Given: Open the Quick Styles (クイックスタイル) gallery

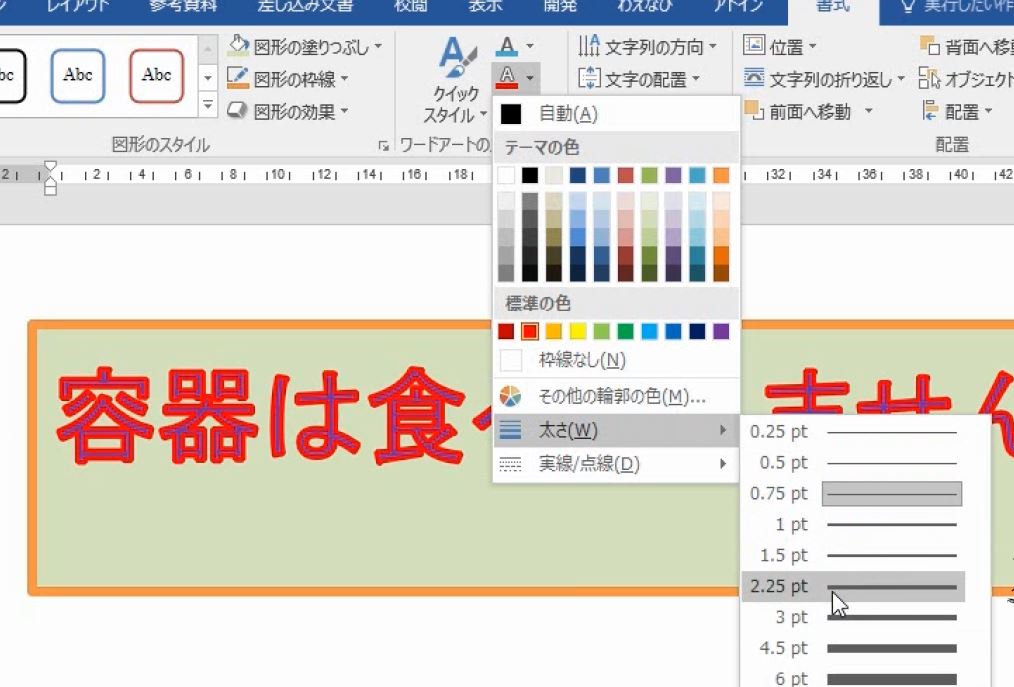Looking at the screenshot, I should 456,80.
